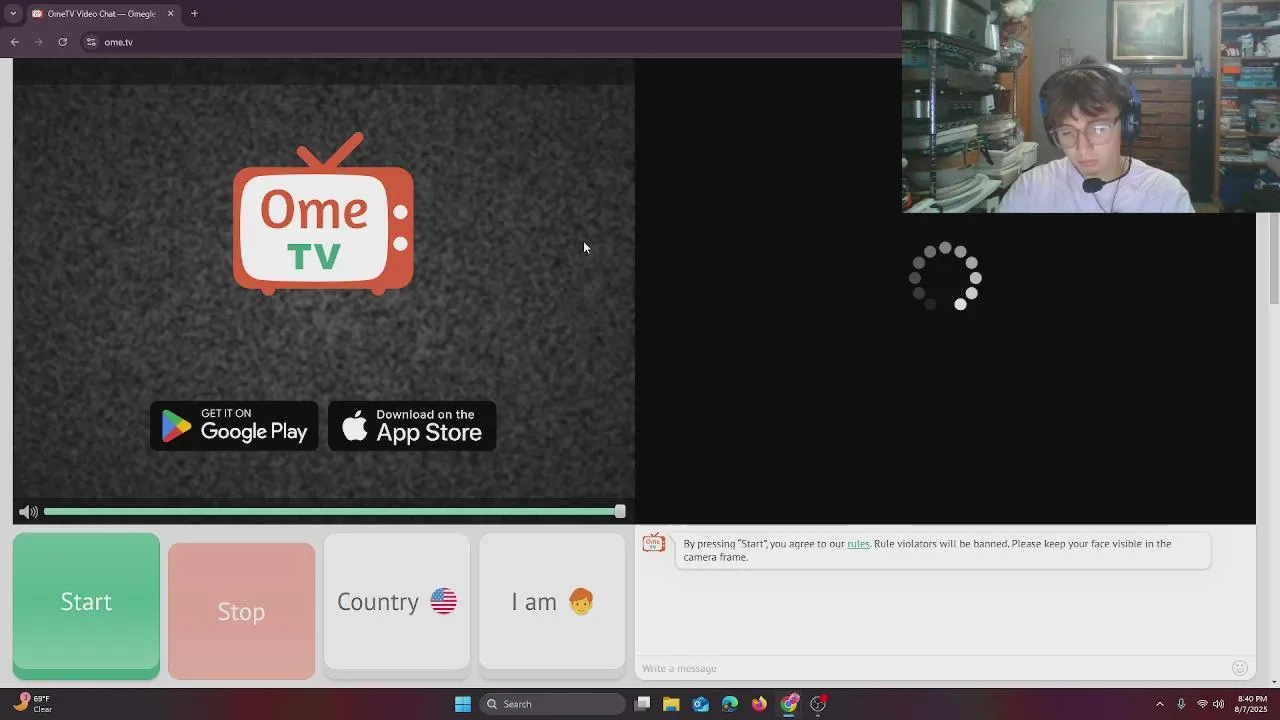The image size is (1280, 720).
Task: Open Outlook from the taskbar
Action: [x=701, y=704]
